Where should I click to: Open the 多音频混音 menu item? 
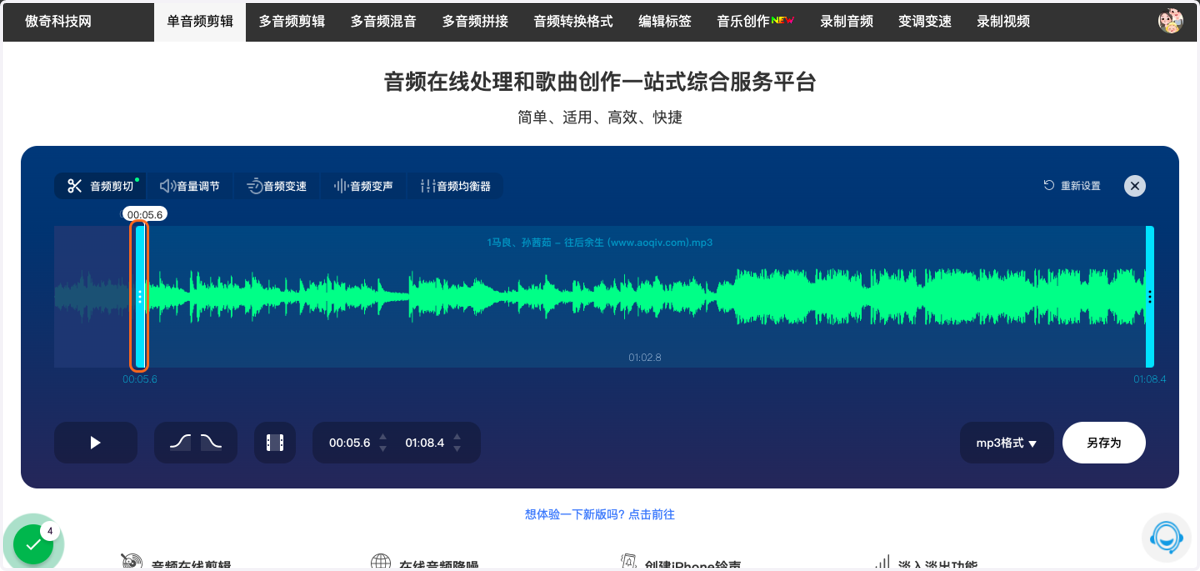384,21
